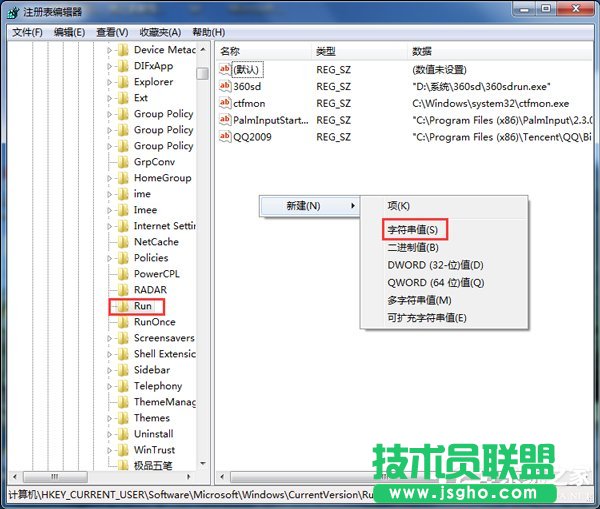Screen dimensions: 600x509
Task: Expand the Telephony tree node
Action: tap(109, 387)
